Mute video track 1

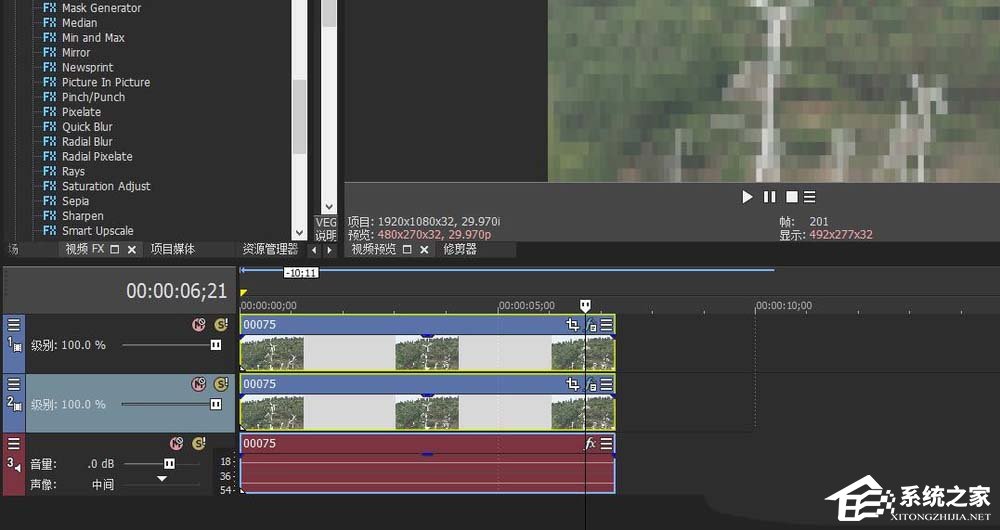point(199,325)
